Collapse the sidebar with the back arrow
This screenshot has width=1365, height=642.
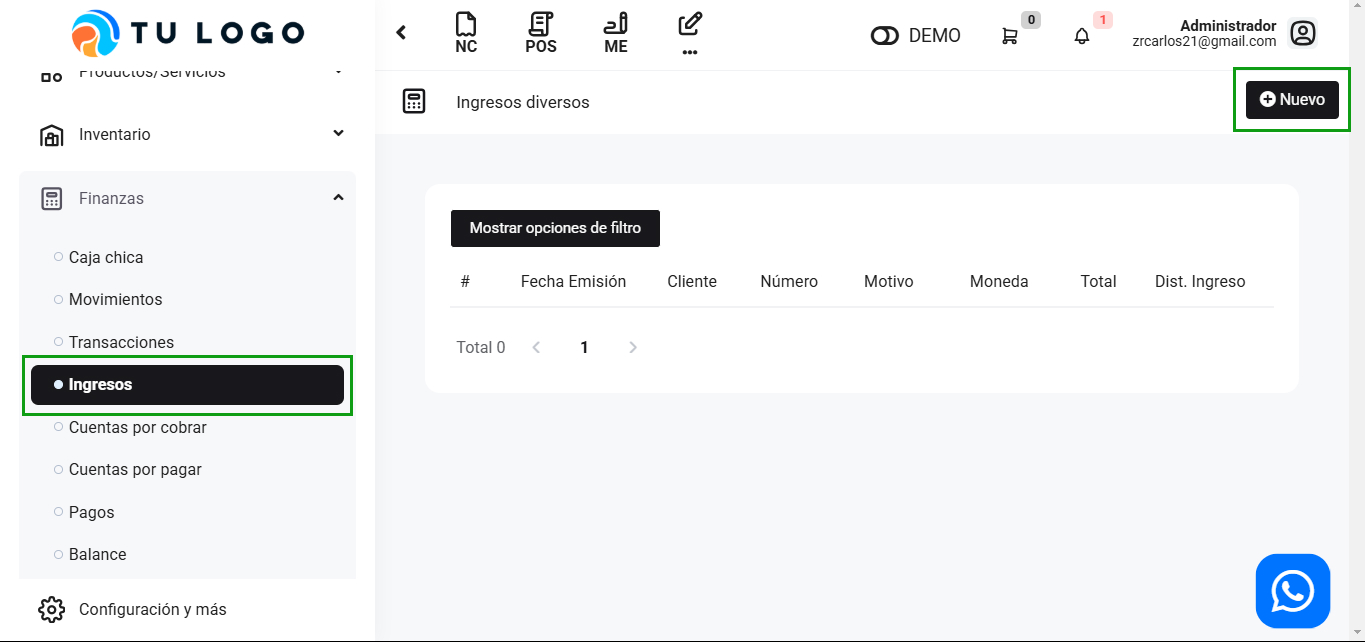401,33
